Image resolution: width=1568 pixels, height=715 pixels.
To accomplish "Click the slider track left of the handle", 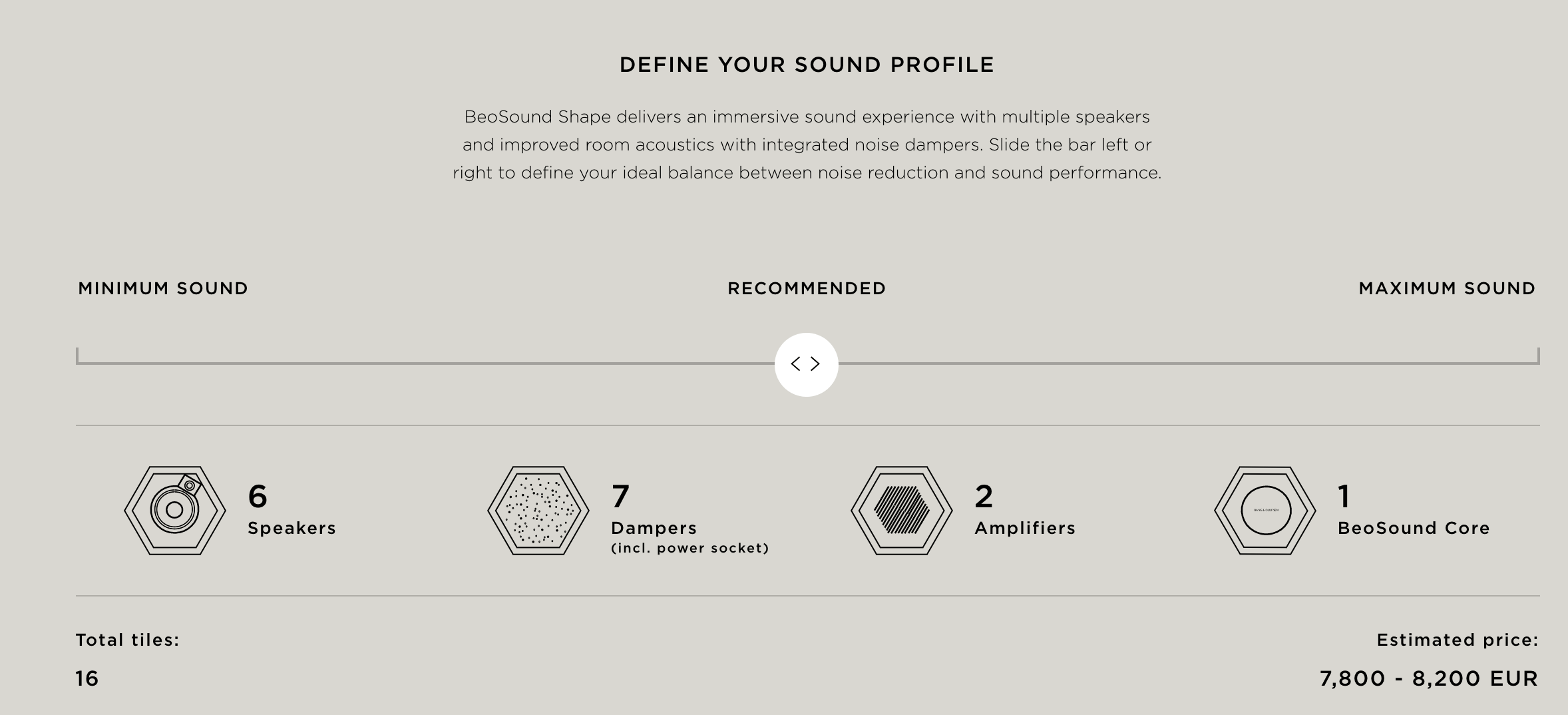I will pyautogui.click(x=426, y=363).
